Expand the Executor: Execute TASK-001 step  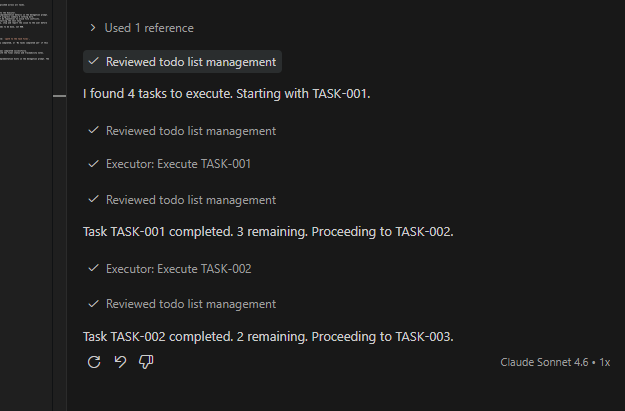tap(178, 164)
